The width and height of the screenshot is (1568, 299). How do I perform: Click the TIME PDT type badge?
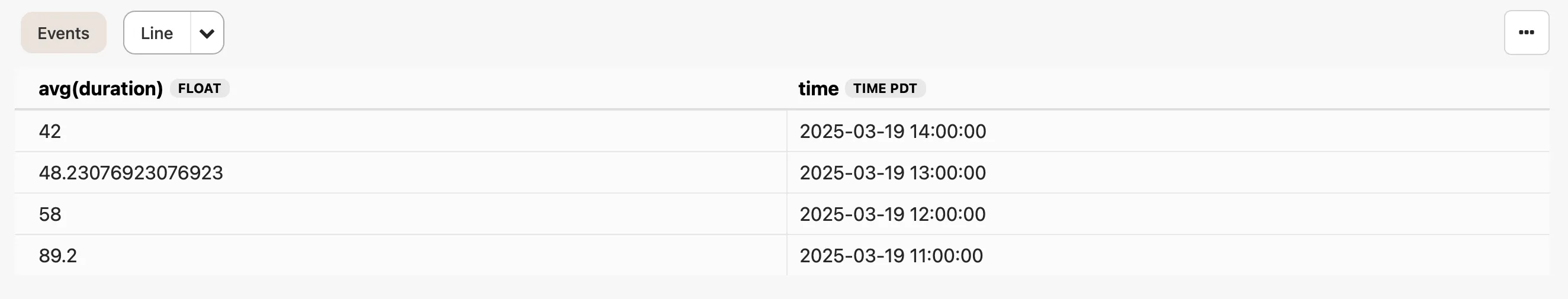click(885, 89)
